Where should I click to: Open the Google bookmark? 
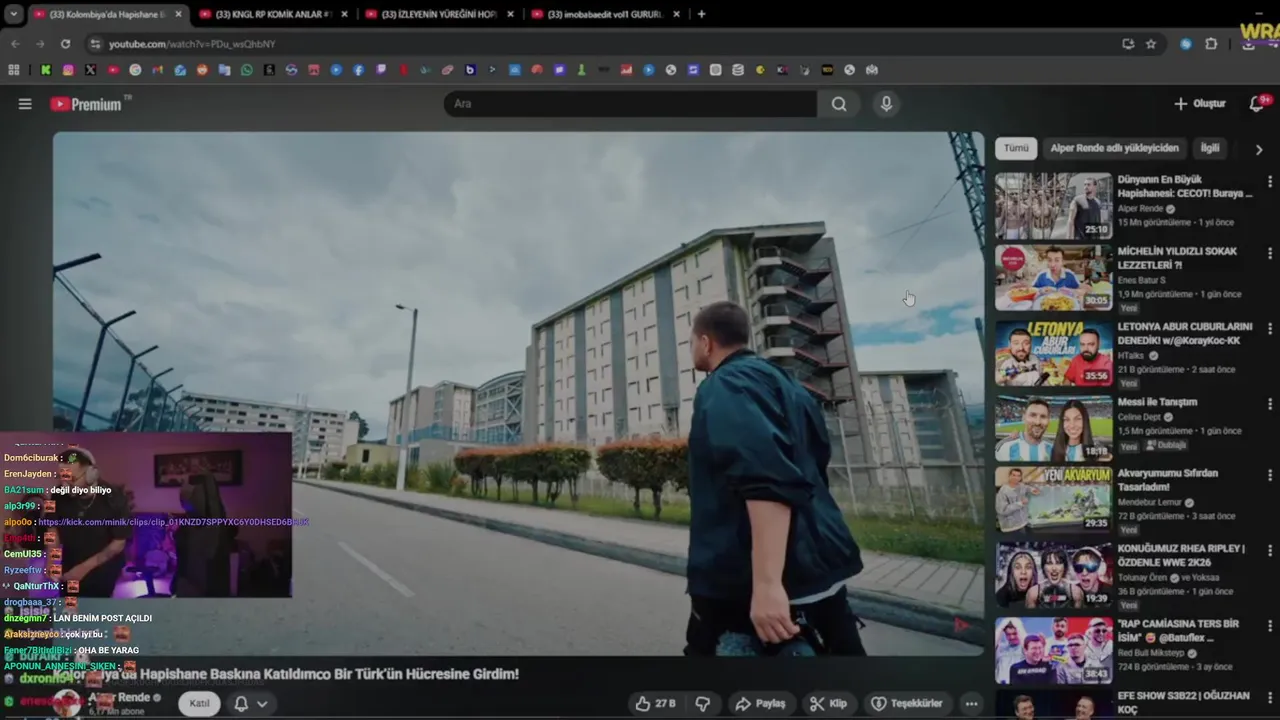click(x=135, y=70)
